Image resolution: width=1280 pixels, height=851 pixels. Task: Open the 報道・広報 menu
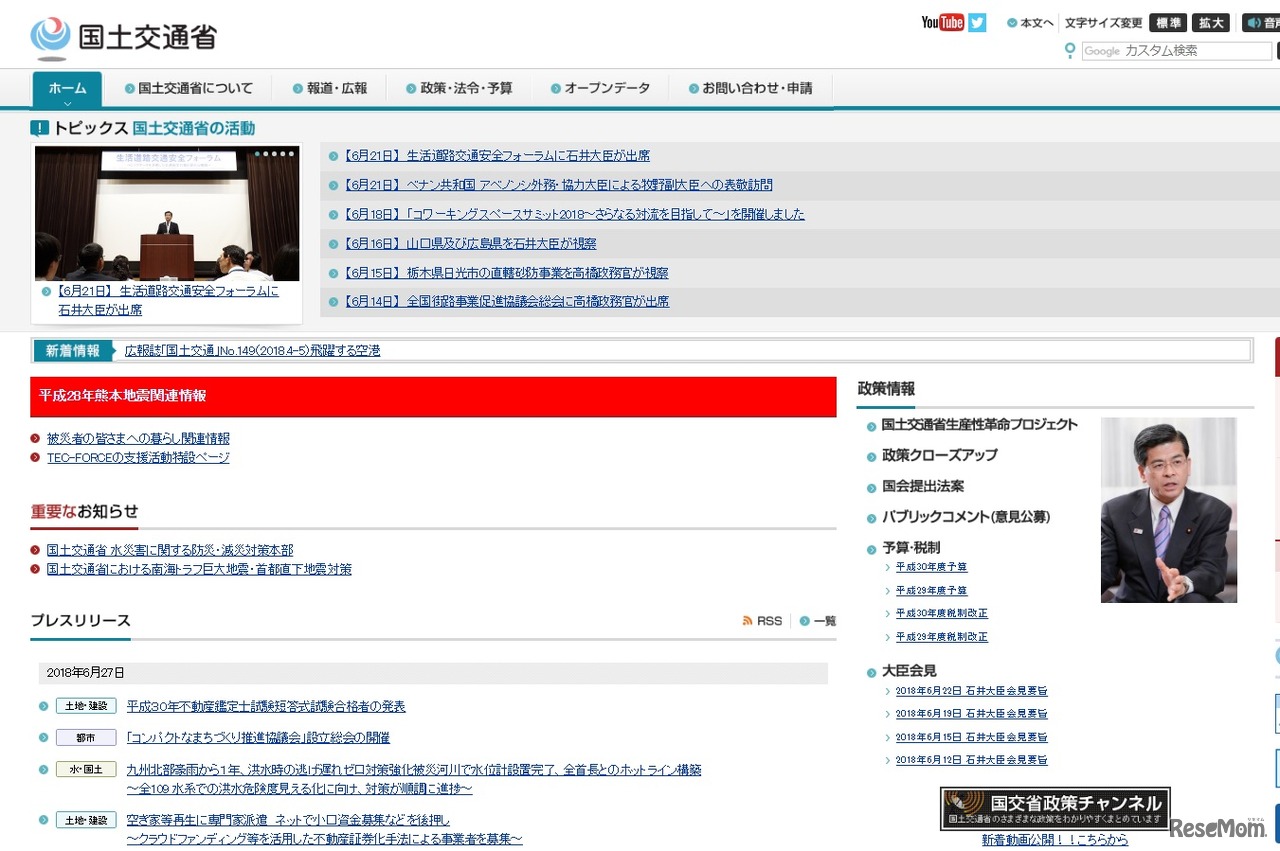(331, 88)
